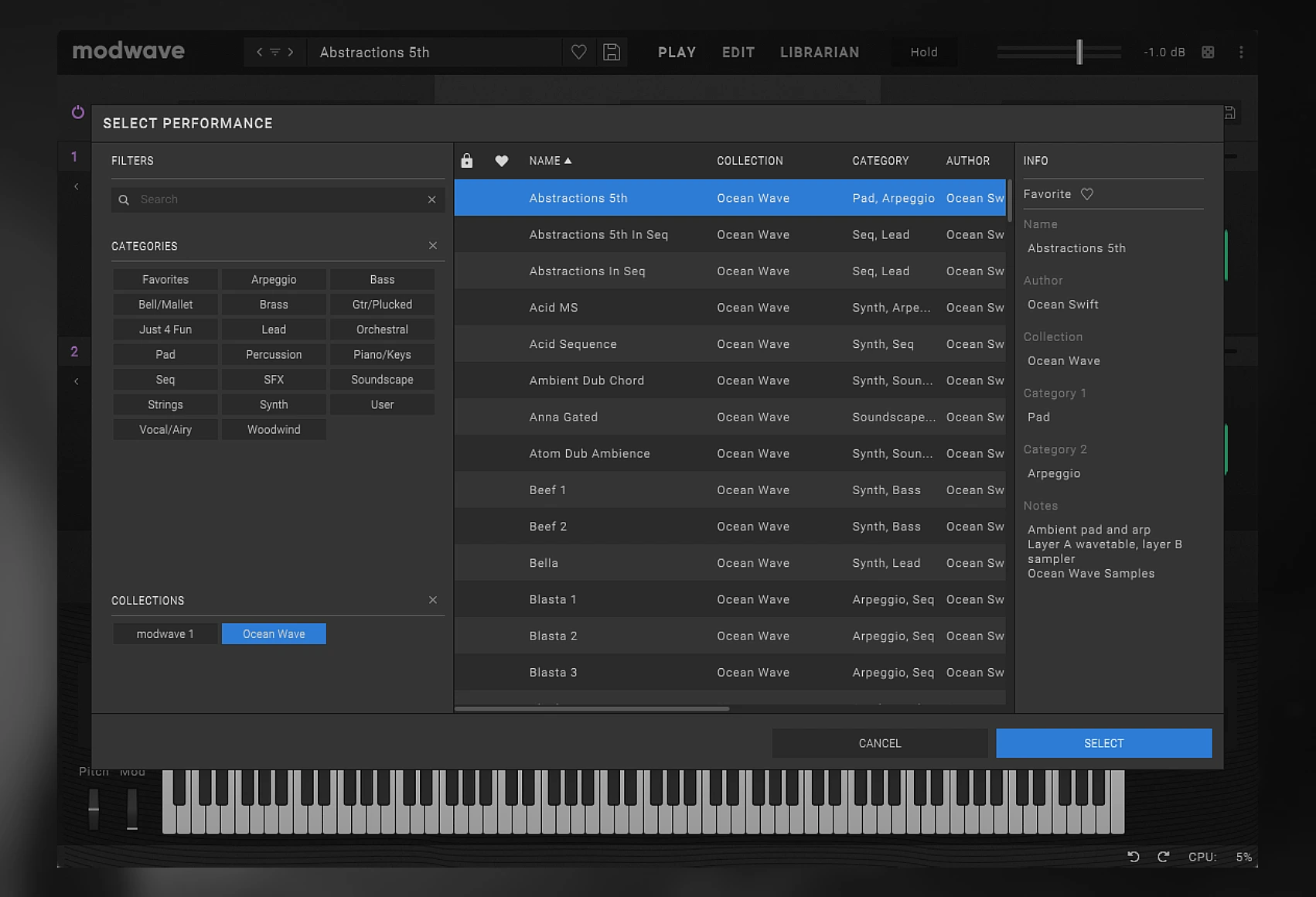
Task: Click the horizontal list scrollbar
Action: click(592, 708)
